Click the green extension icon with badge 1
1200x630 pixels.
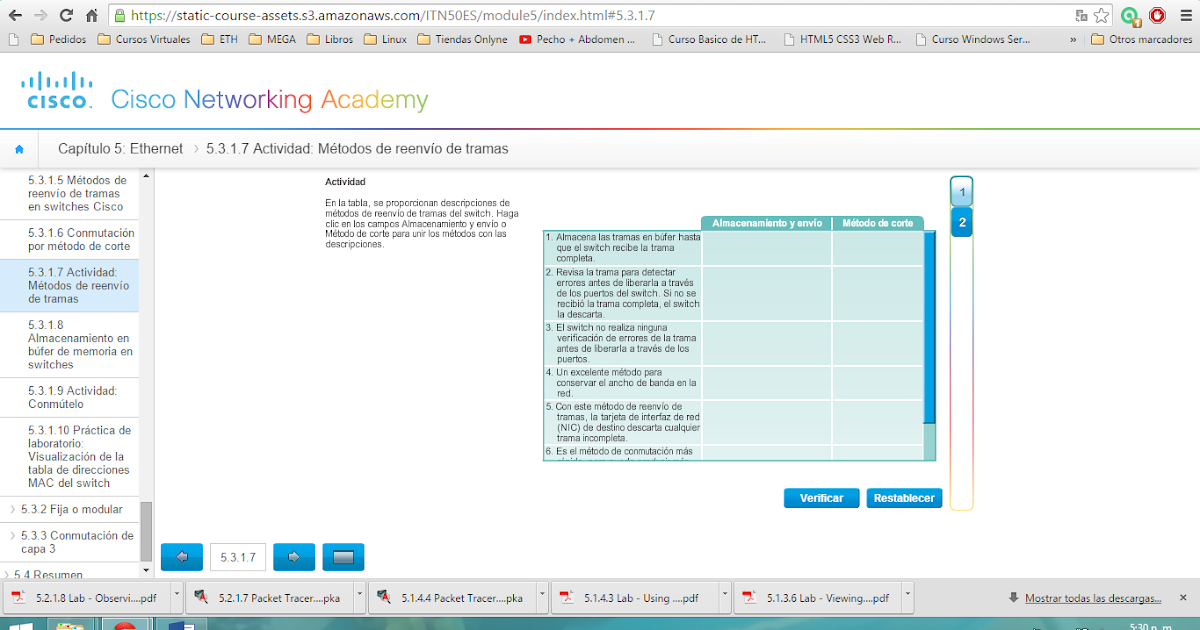point(1131,16)
